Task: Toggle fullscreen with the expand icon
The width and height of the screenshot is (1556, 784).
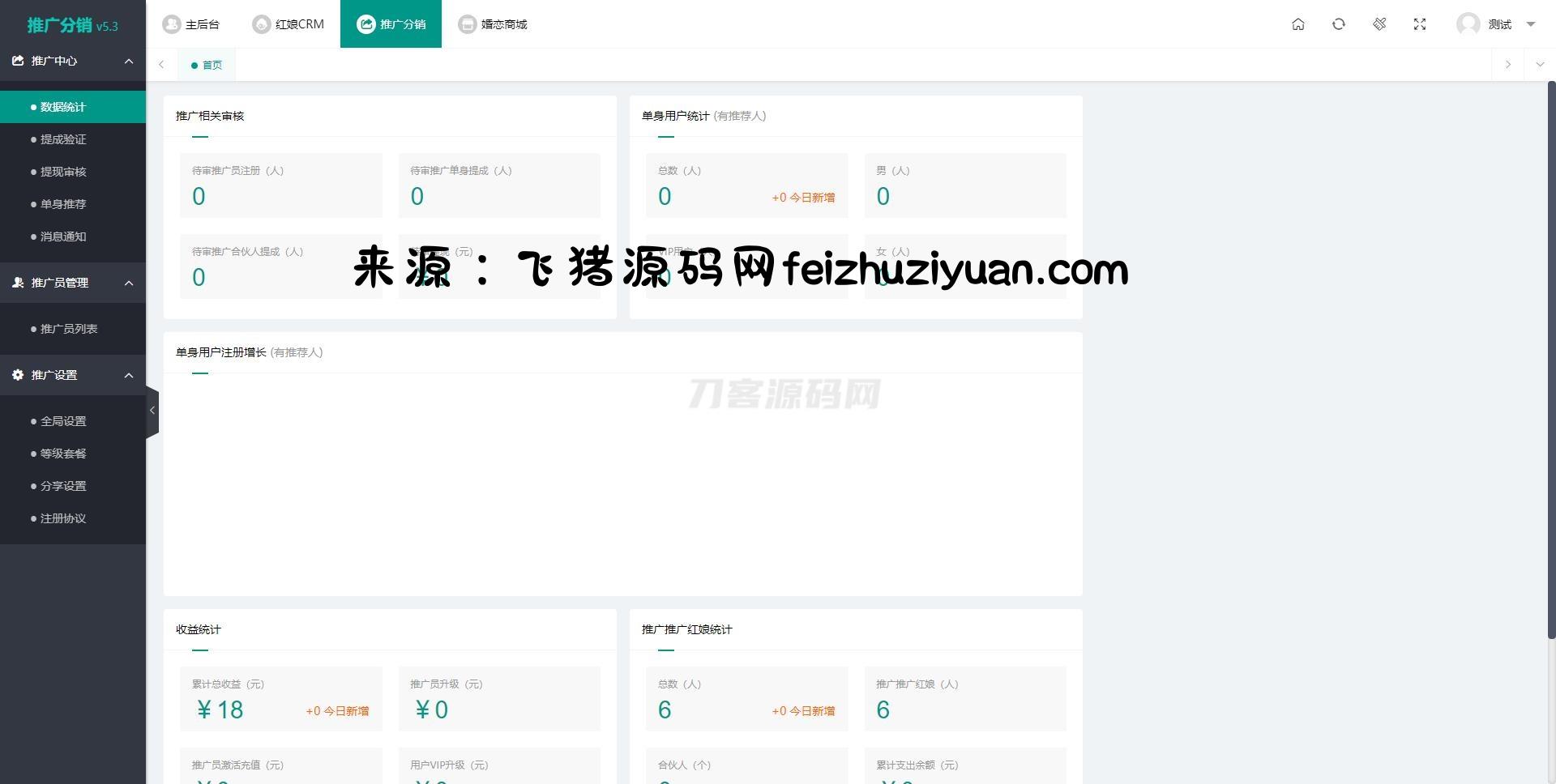Action: [1420, 24]
